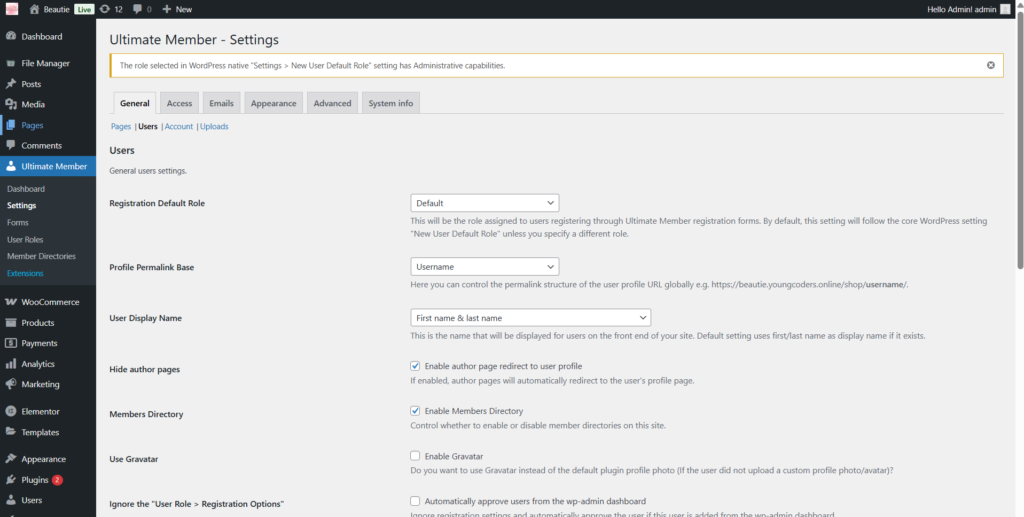Screen dimensions: 1024x517
Task: Open User Display Name dropdown
Action: point(530,318)
